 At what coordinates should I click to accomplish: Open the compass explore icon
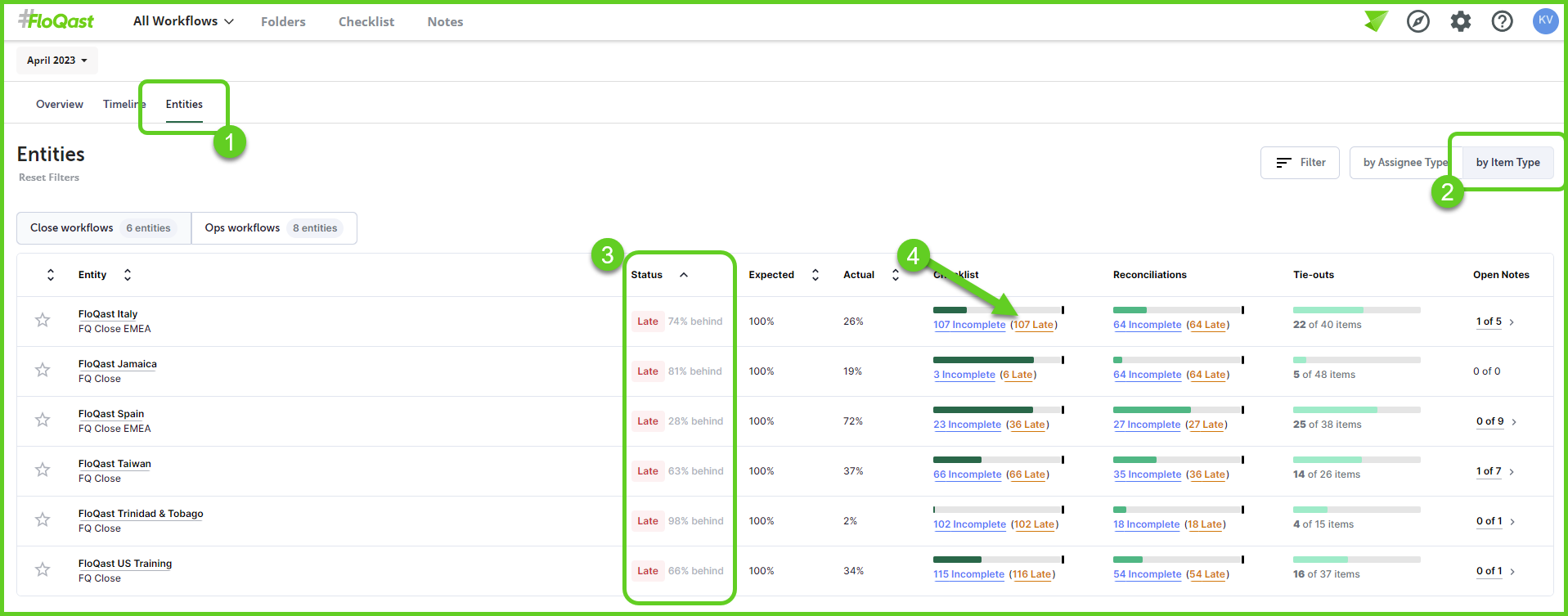coord(1417,21)
